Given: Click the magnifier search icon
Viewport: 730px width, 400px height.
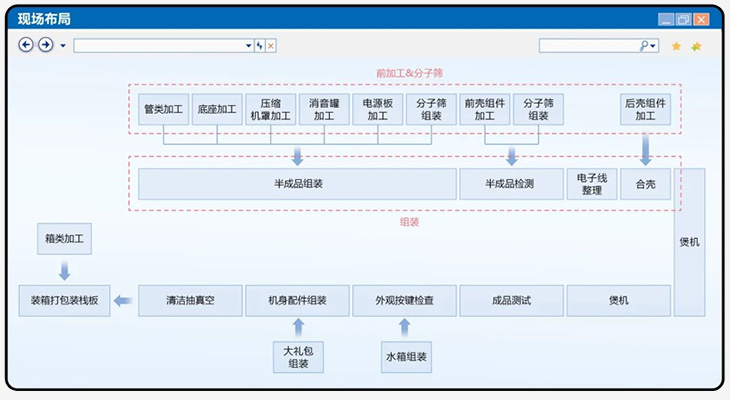Looking at the screenshot, I should click(644, 46).
